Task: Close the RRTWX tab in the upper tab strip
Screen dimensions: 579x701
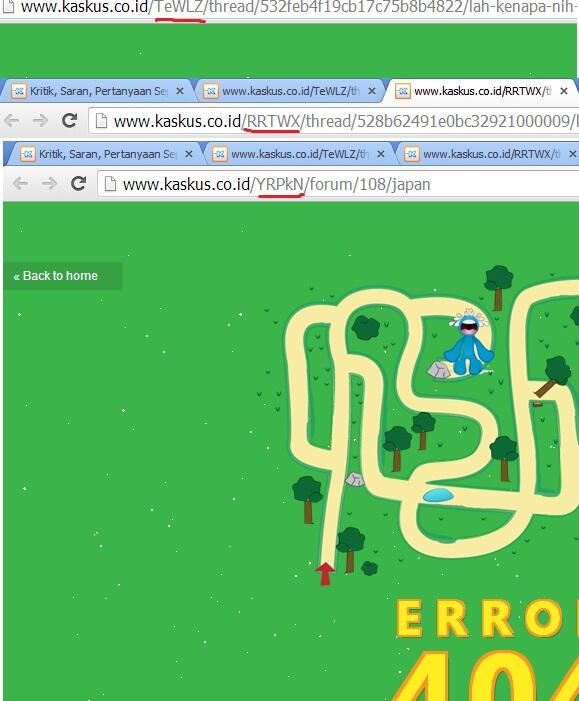Action: click(564, 91)
